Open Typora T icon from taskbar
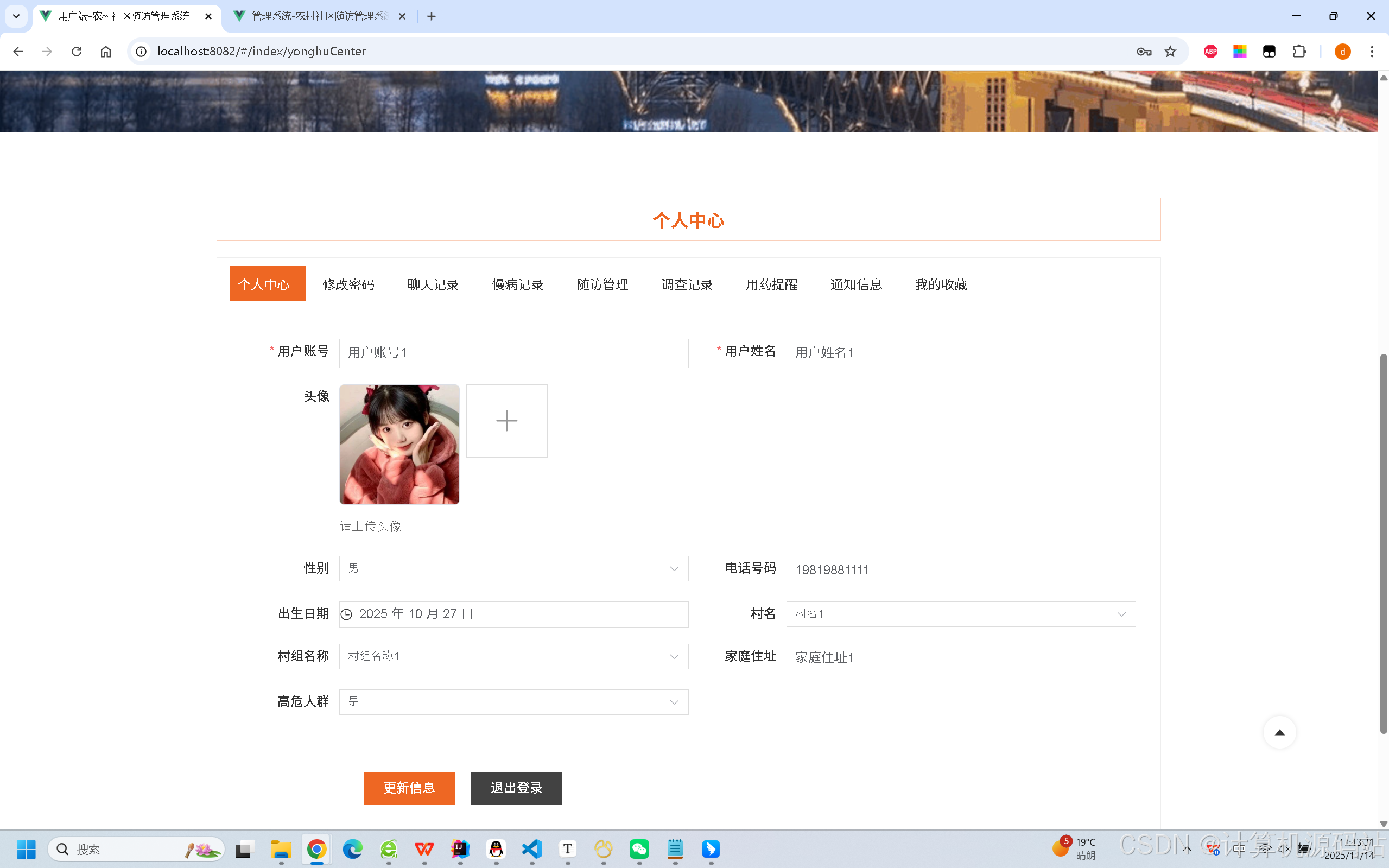Viewport: 1389px width, 868px height. pyautogui.click(x=567, y=849)
